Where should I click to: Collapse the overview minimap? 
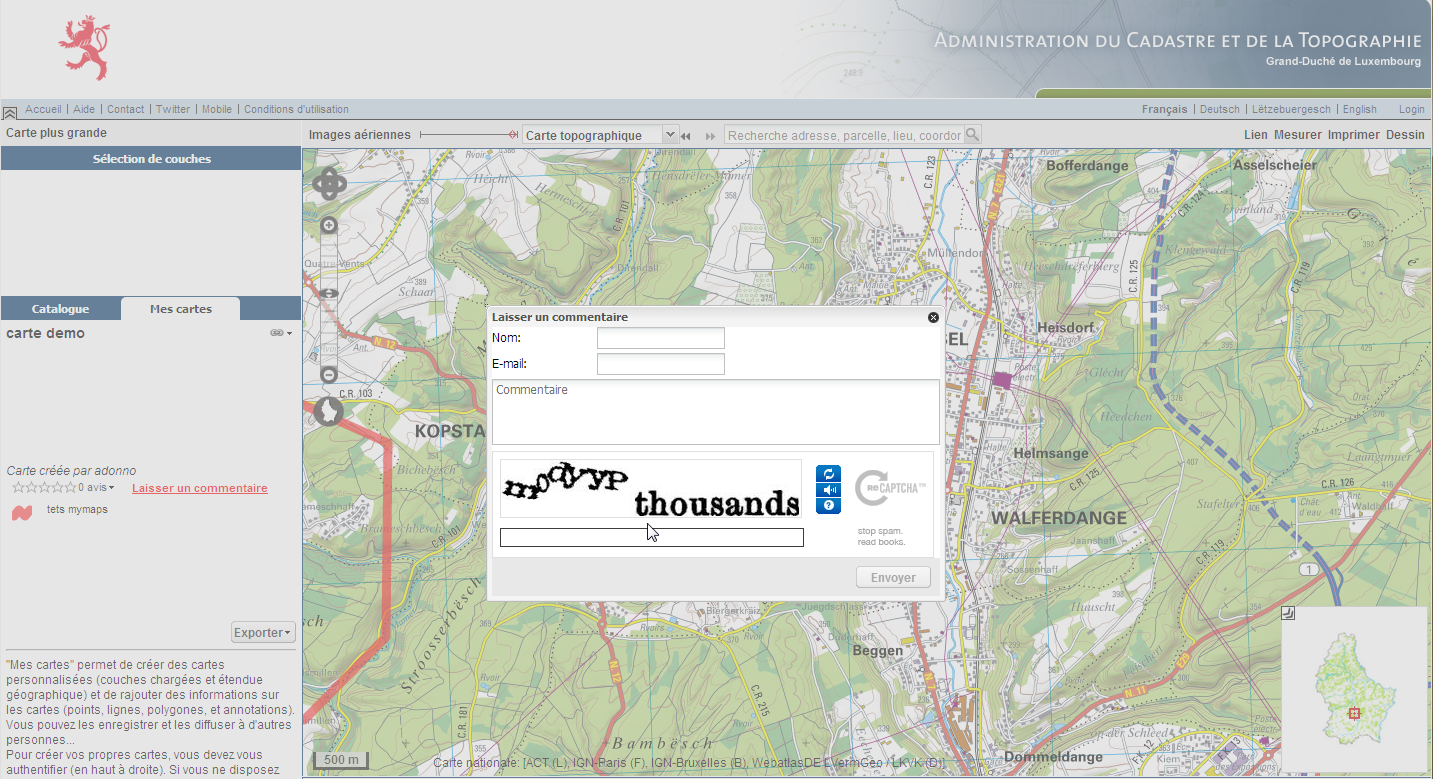1288,613
